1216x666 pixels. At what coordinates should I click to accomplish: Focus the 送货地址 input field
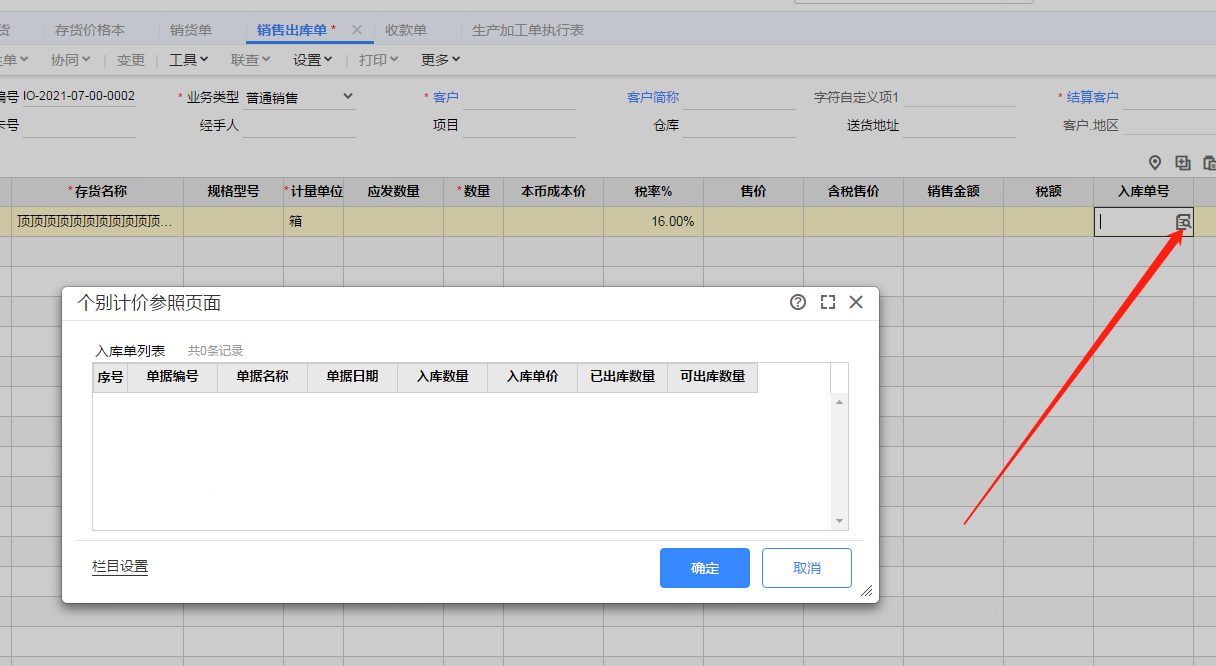[959, 126]
